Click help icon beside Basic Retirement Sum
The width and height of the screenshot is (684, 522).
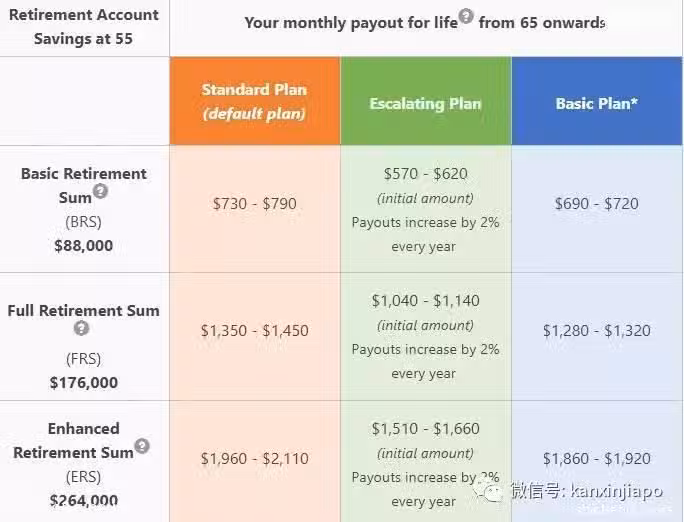pyautogui.click(x=100, y=191)
